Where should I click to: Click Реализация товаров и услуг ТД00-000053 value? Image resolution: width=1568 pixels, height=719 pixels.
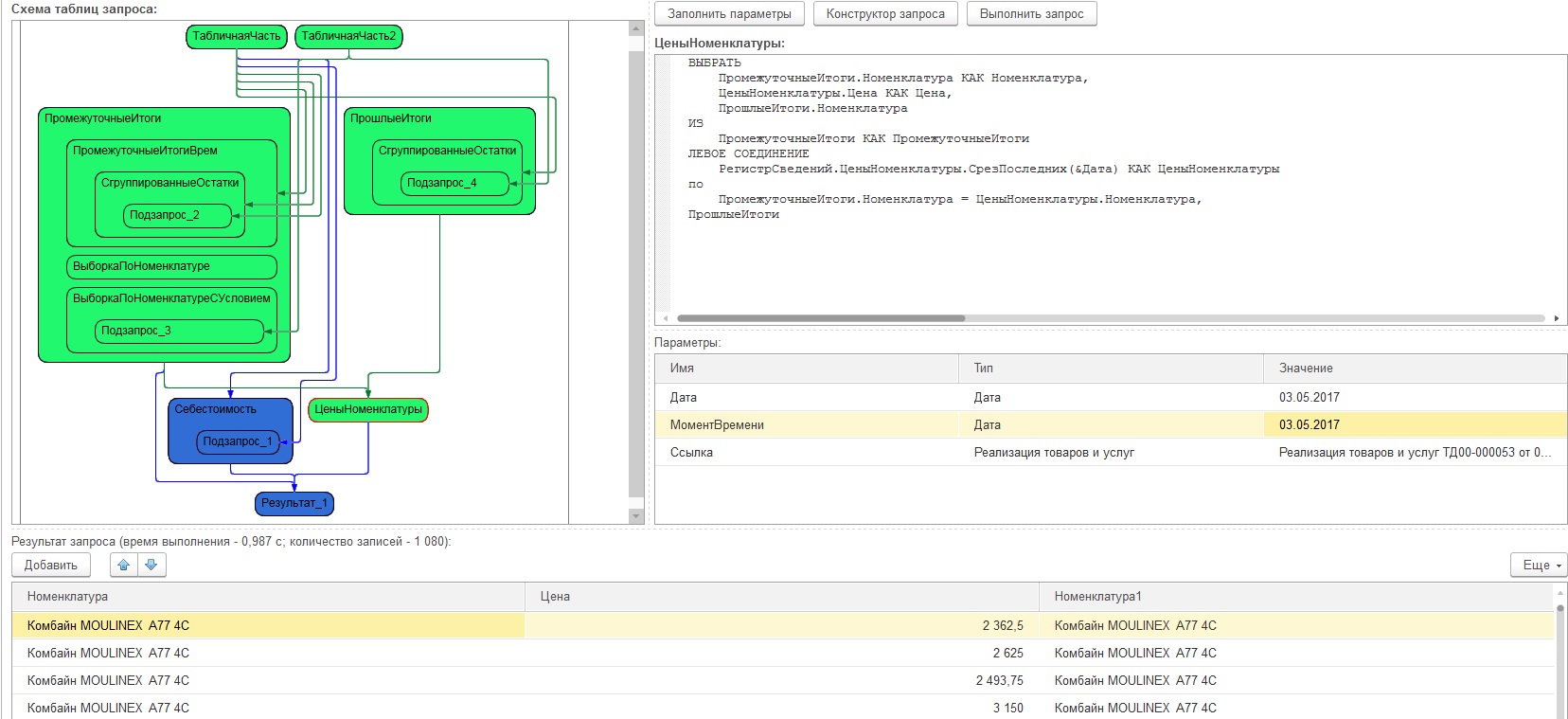point(1416,453)
